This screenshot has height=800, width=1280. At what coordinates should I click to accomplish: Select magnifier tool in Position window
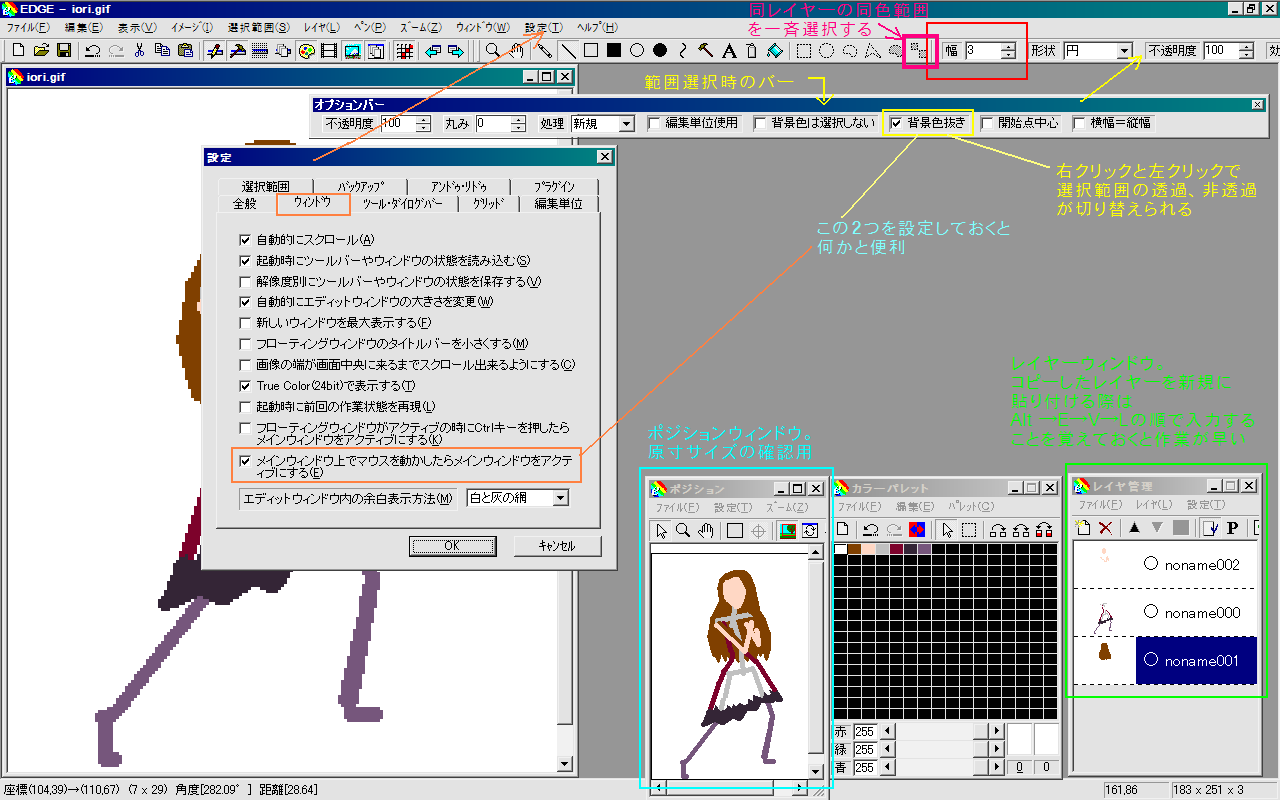(682, 530)
